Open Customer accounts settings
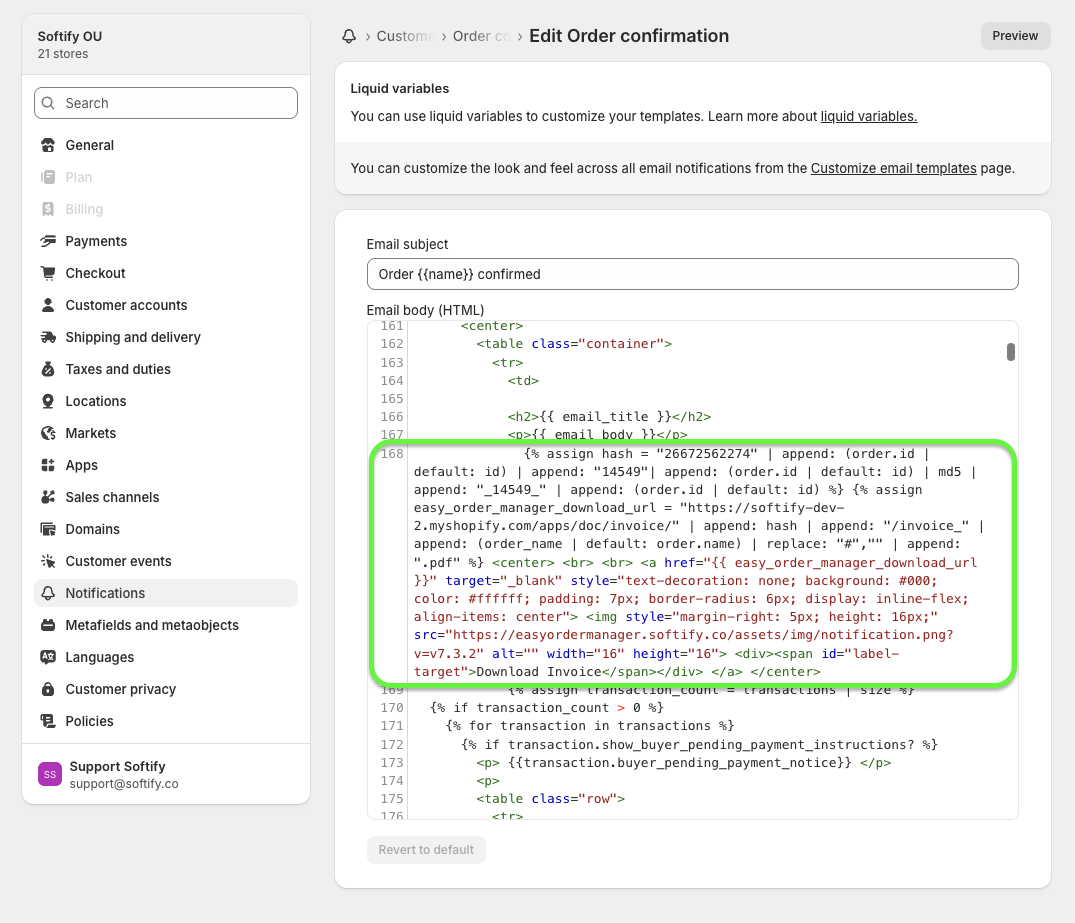1075x923 pixels. click(166, 305)
